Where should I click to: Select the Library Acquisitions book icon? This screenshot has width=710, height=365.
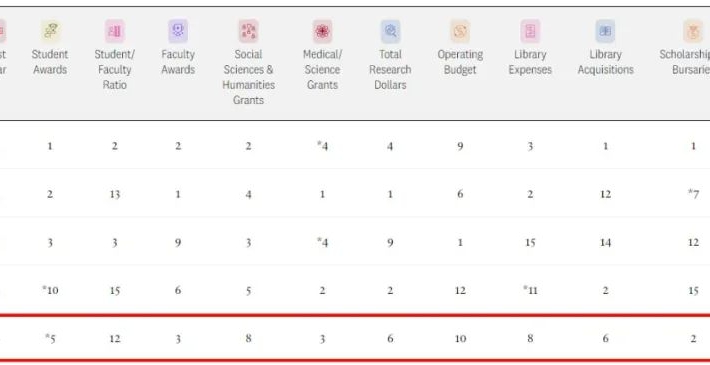(x=605, y=31)
